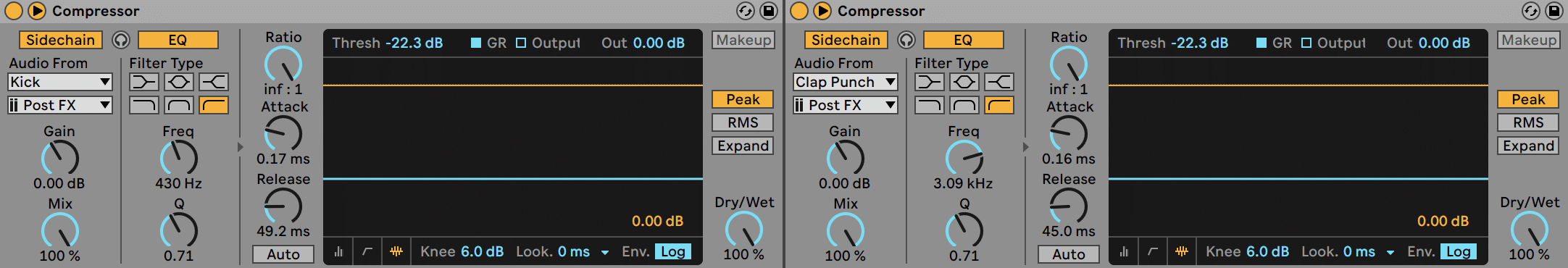The image size is (1568, 268).
Task: Click the hot-swap preset icon on left compressor
Action: pyautogui.click(x=746, y=11)
